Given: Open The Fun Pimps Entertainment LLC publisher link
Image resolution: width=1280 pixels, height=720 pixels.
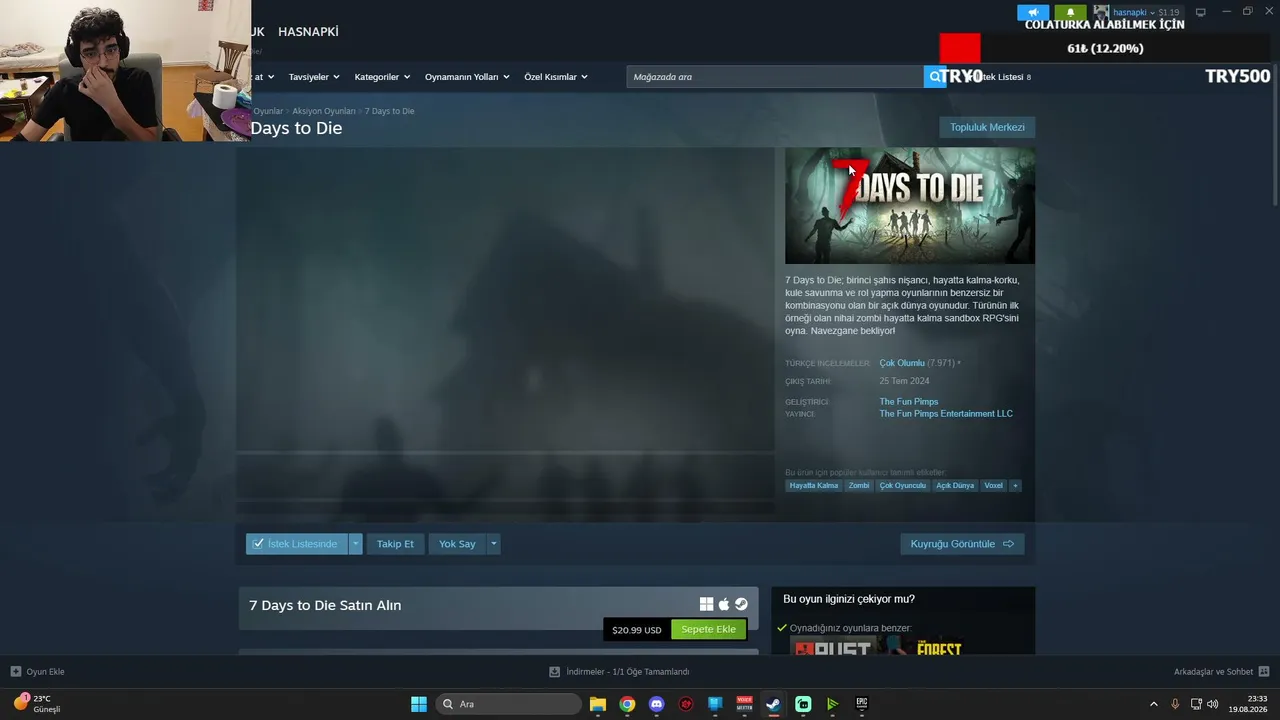Looking at the screenshot, I should point(946,414).
